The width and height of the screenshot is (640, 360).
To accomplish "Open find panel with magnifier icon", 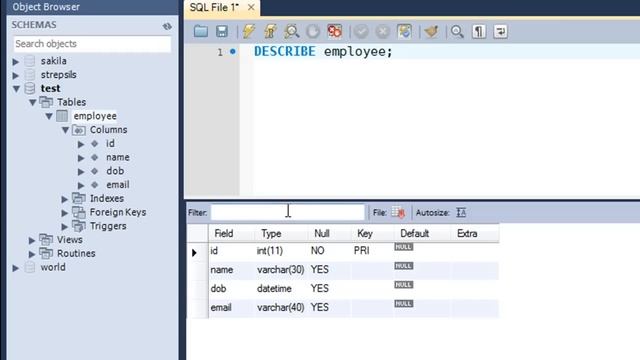I will point(457,31).
